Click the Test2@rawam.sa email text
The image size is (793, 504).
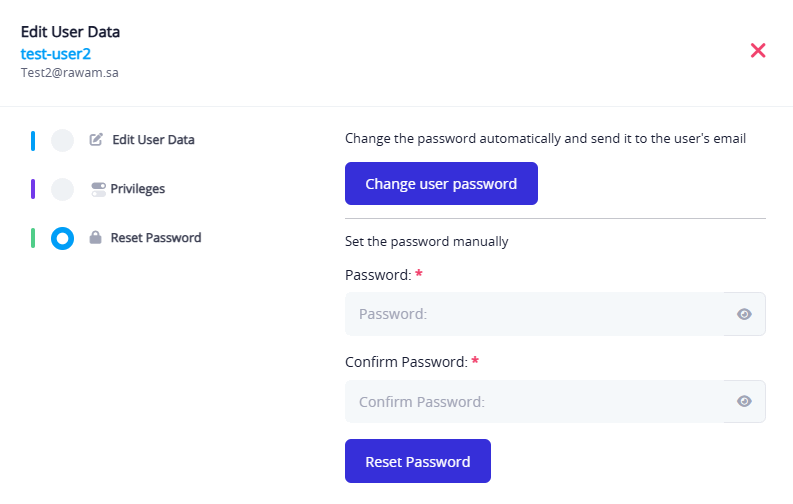[70, 72]
